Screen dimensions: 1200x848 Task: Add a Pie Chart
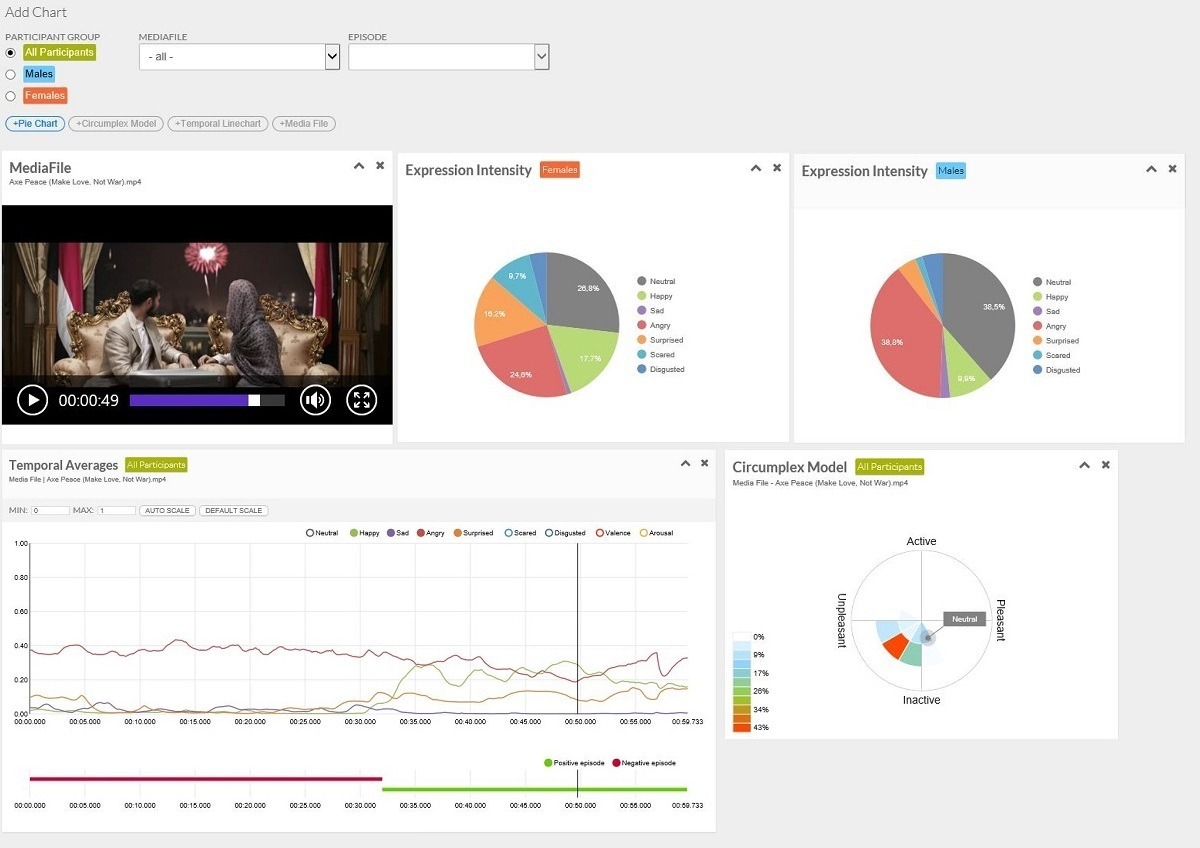tap(35, 124)
